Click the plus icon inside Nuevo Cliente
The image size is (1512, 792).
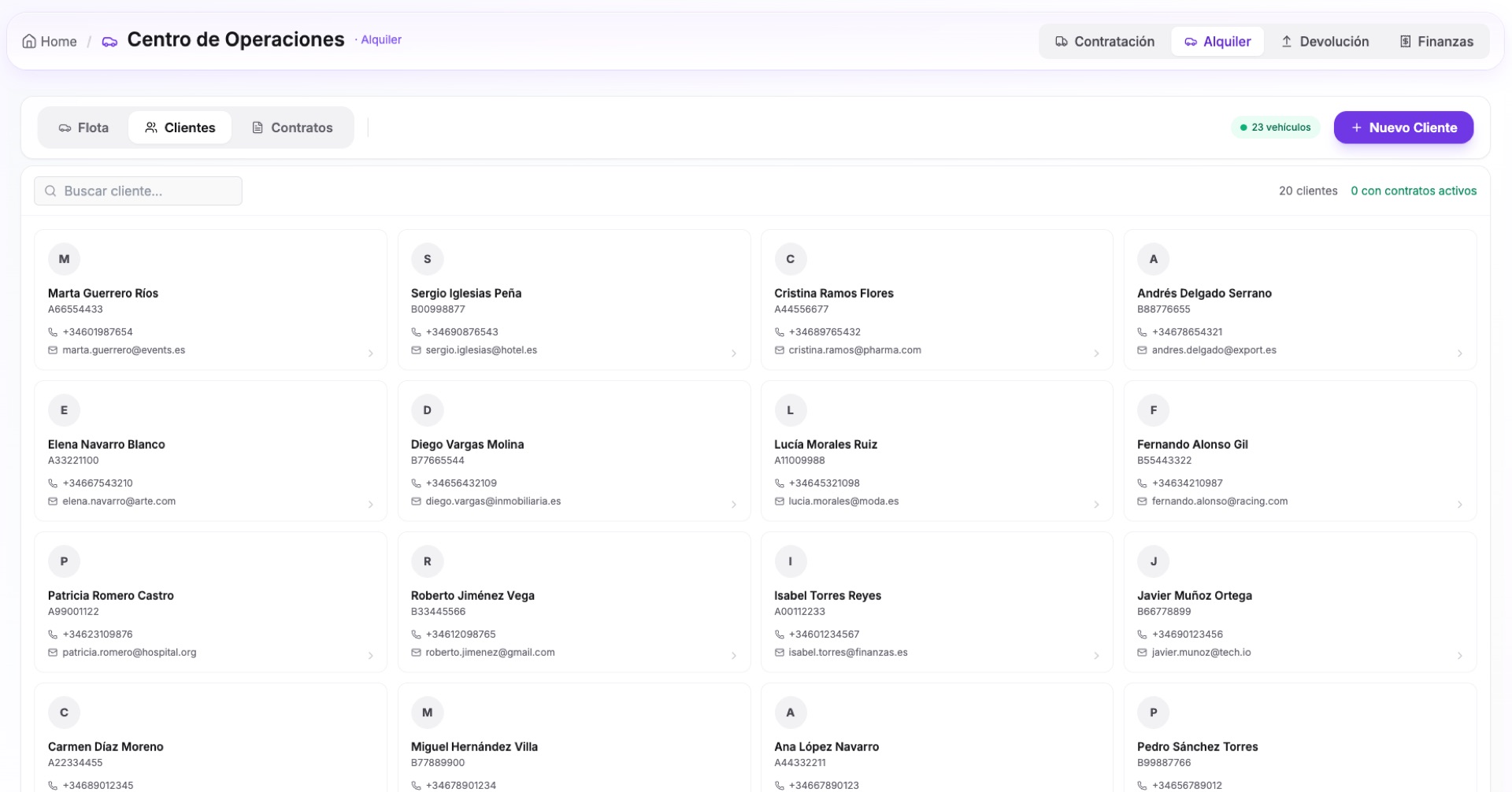(1356, 127)
